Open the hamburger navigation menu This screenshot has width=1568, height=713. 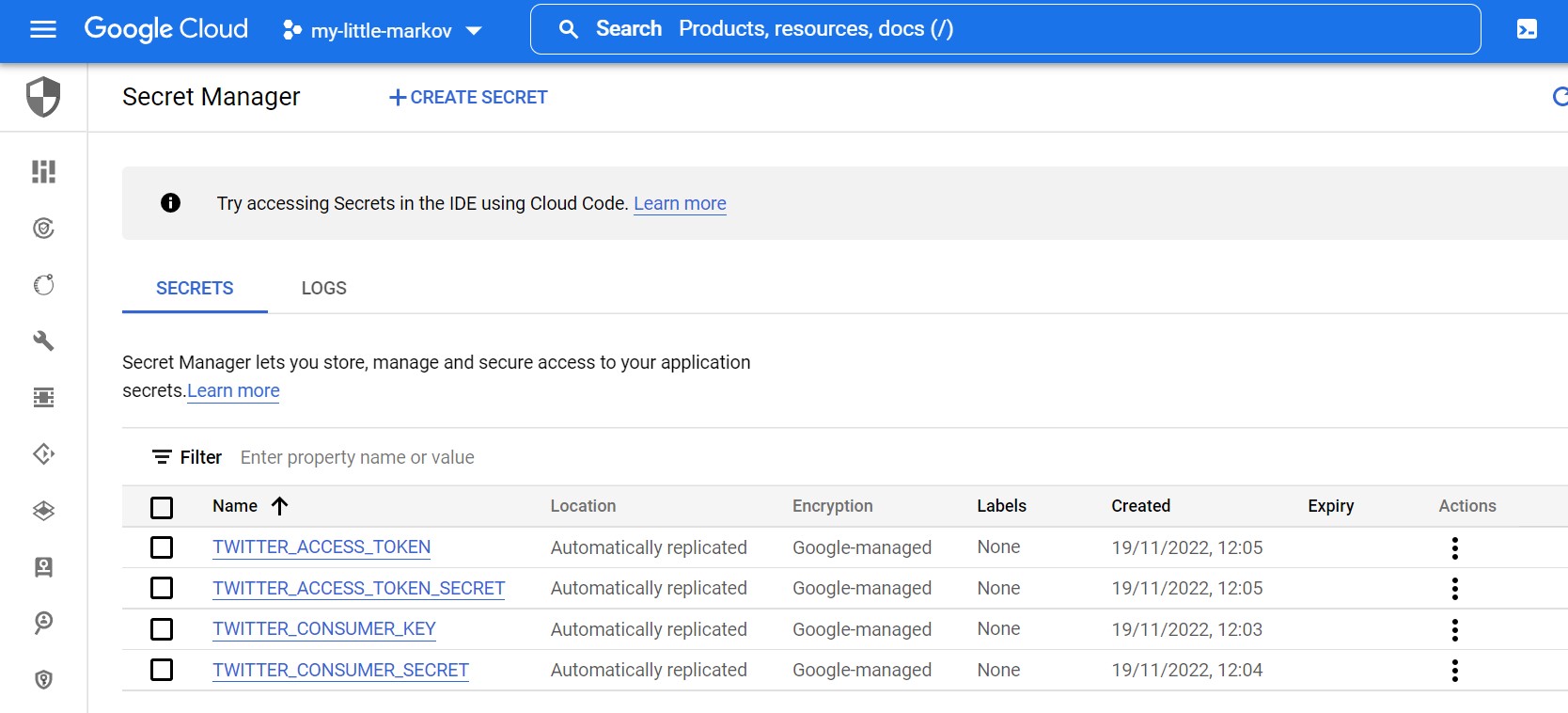tap(43, 29)
